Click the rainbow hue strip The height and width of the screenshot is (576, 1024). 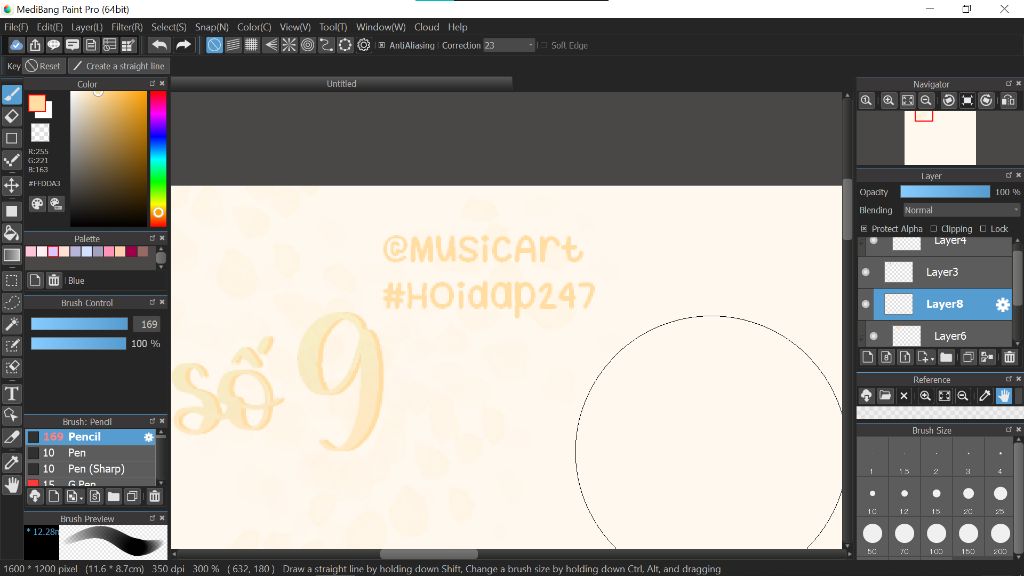[158, 159]
